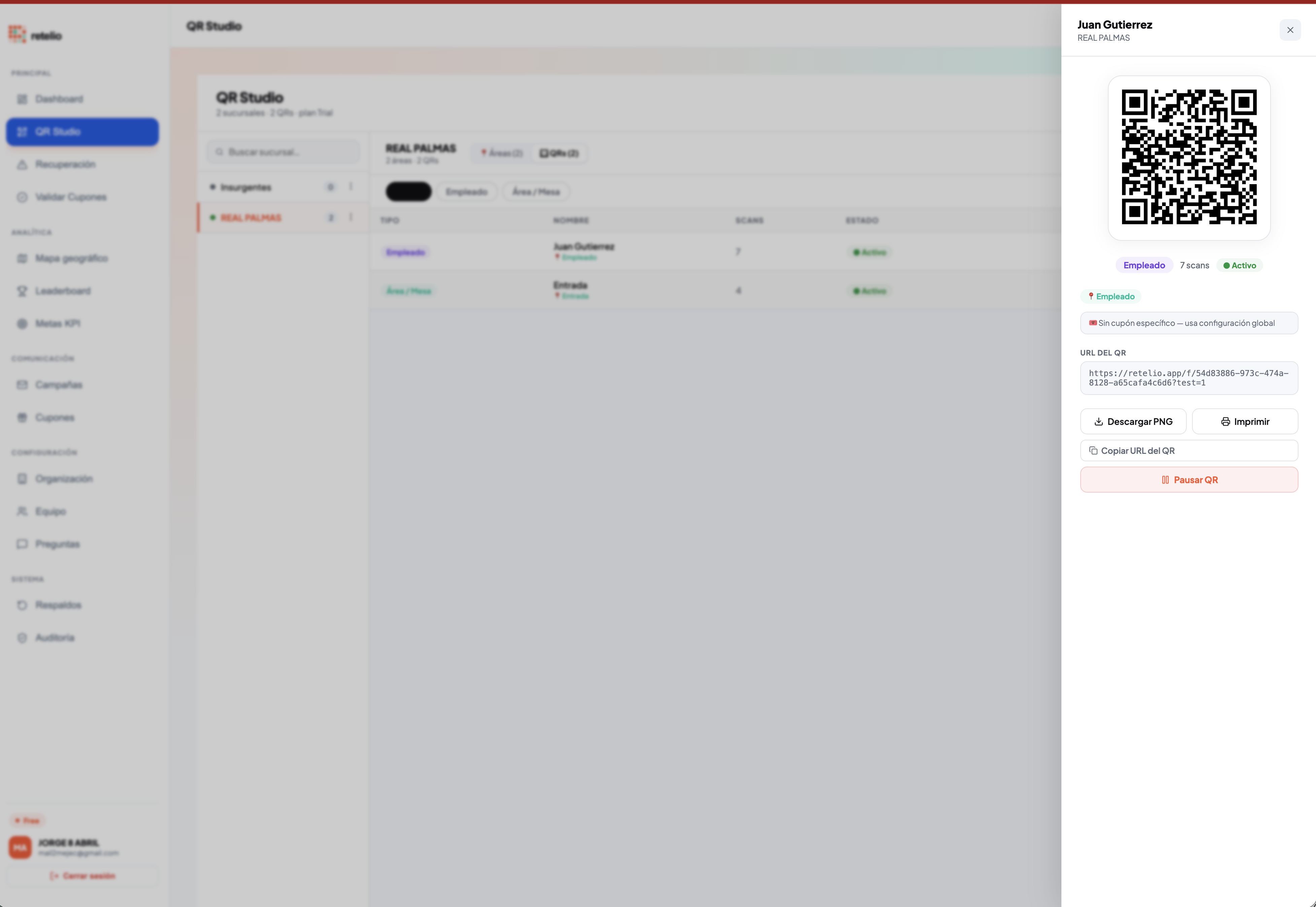Open Respaldos in the sidebar
Image resolution: width=1316 pixels, height=907 pixels.
pyautogui.click(x=83, y=605)
